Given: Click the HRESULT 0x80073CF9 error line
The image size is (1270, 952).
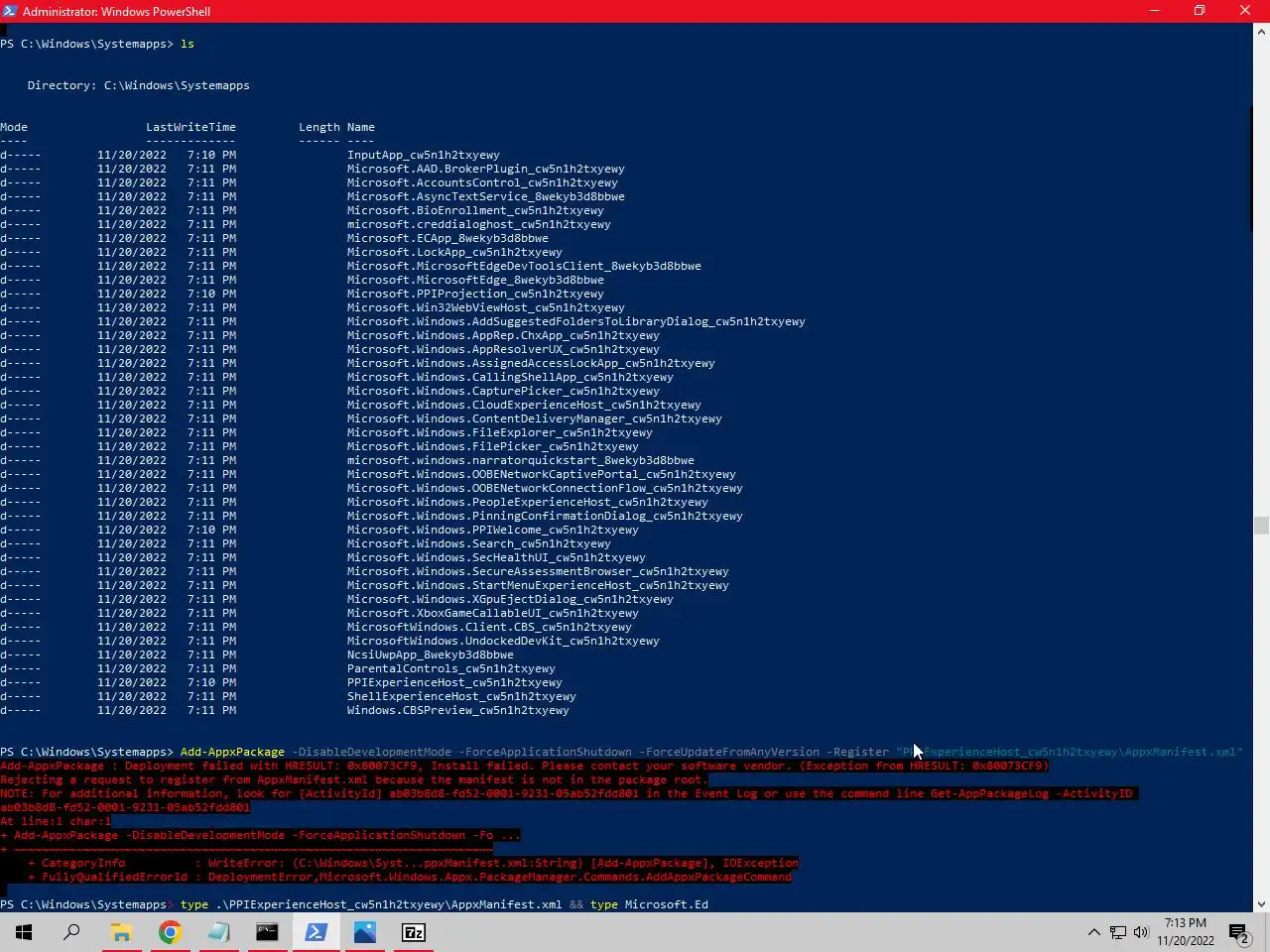Looking at the screenshot, I should 524,766.
